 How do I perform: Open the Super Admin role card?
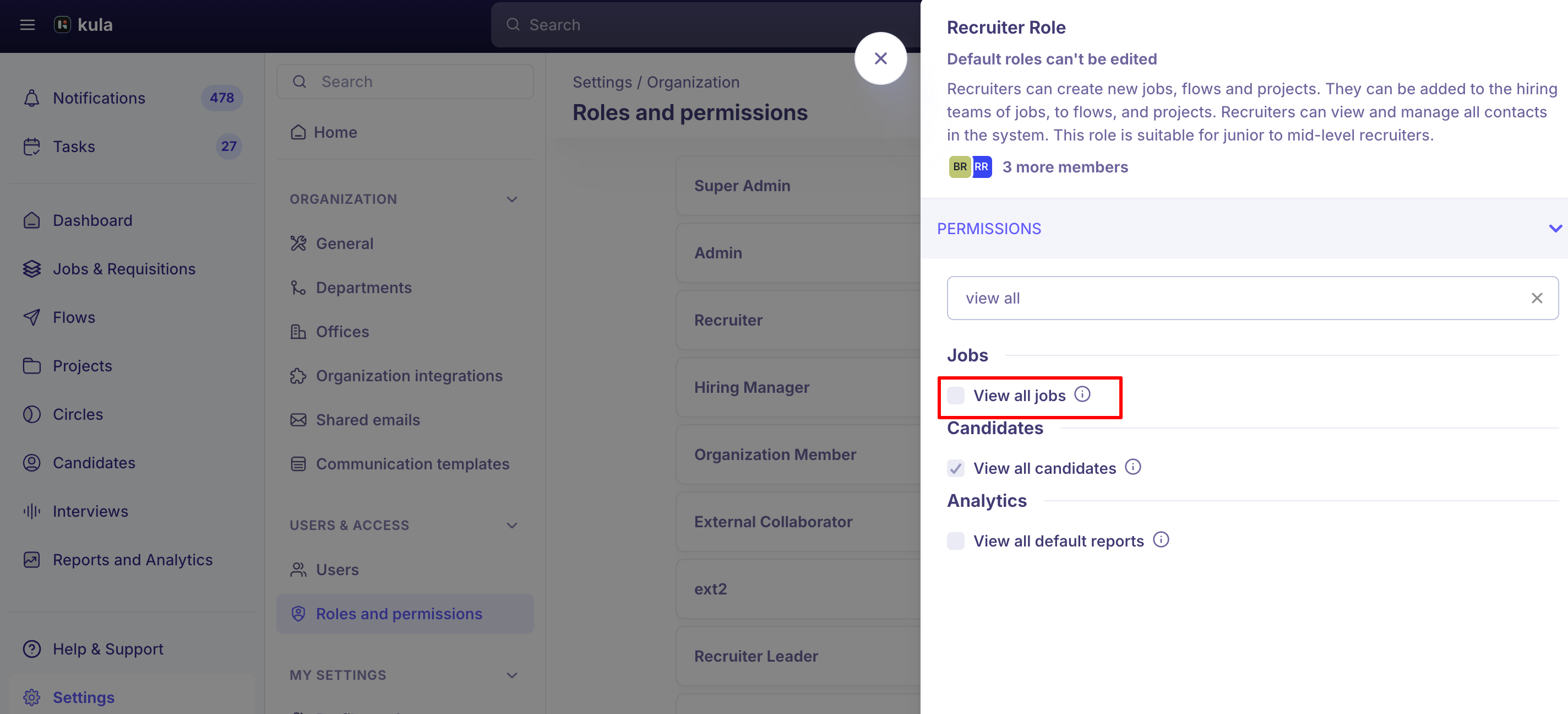799,186
